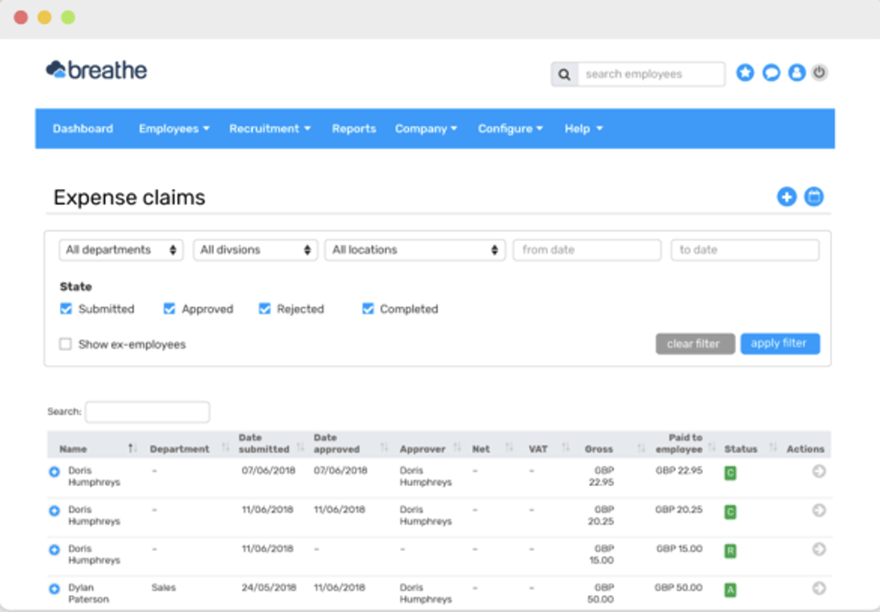Open the chat bubble icon
880x612 pixels.
(x=771, y=72)
